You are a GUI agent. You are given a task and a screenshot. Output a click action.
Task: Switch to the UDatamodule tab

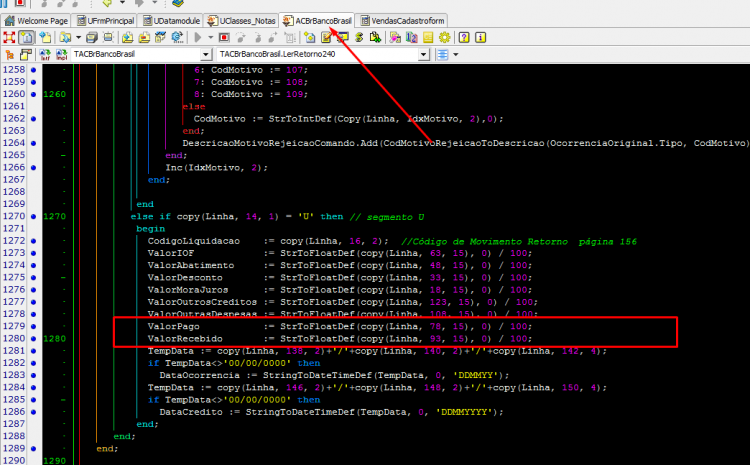(x=172, y=21)
